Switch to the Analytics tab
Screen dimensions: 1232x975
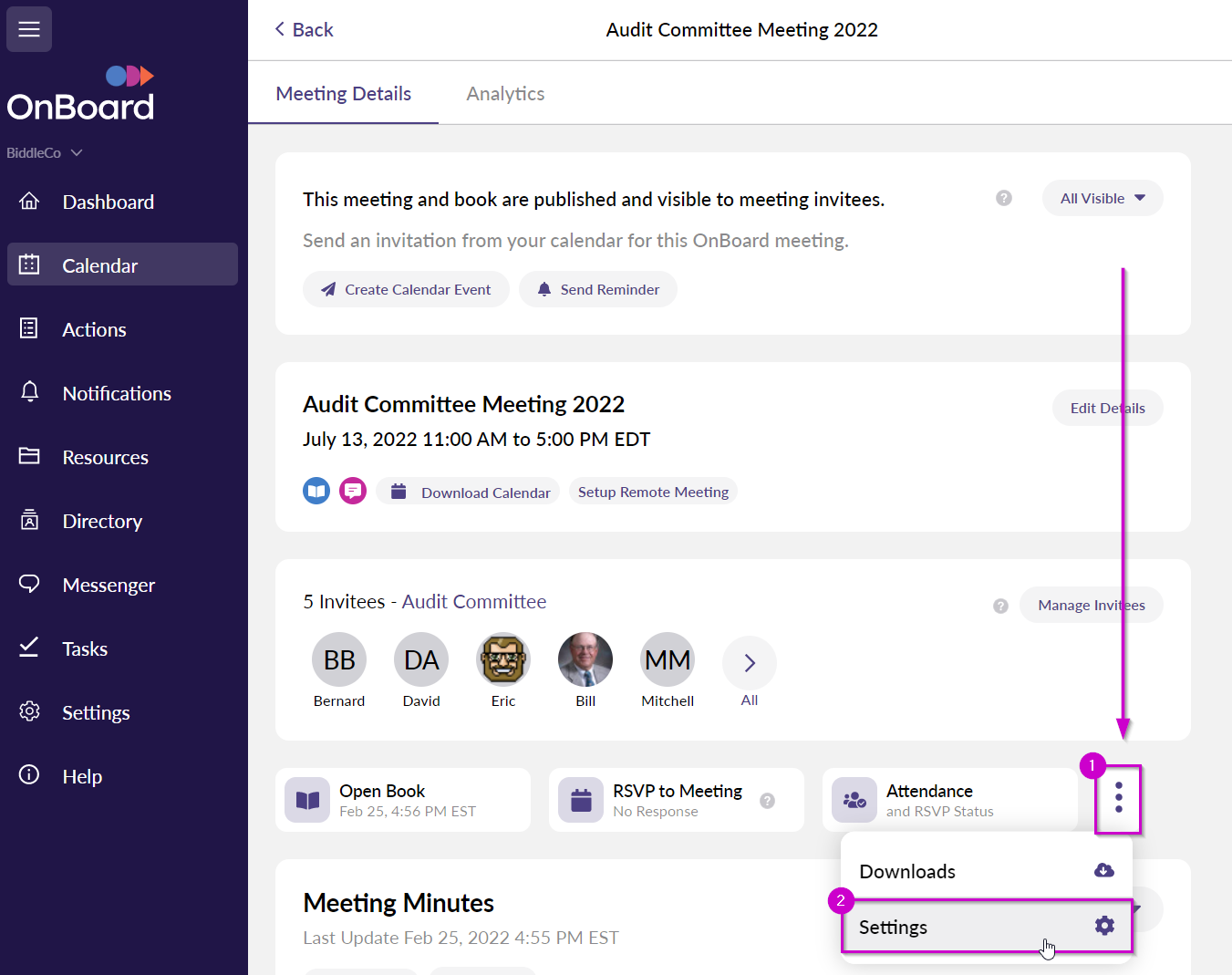505,94
